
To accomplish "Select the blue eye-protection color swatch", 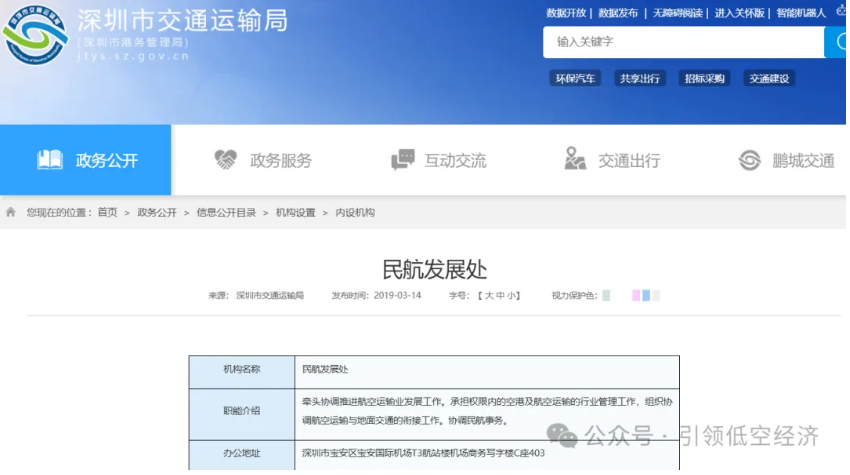I will pyautogui.click(x=646, y=296).
